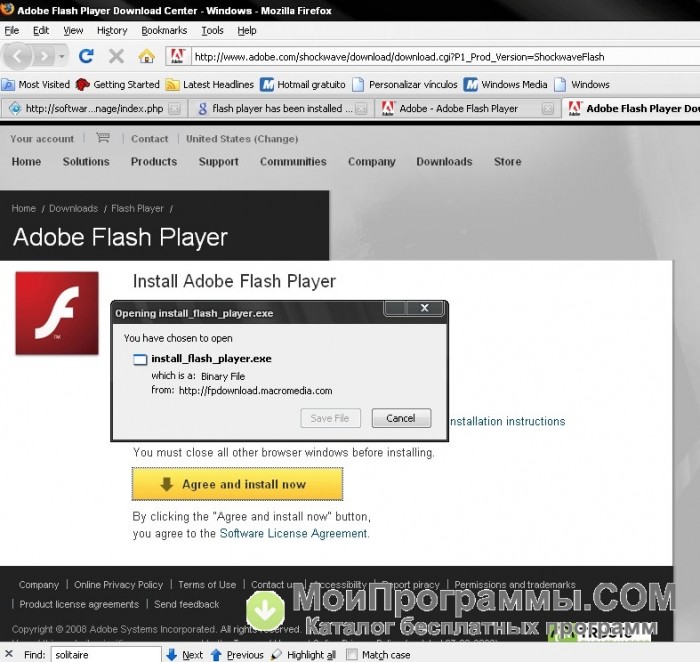700x662 pixels.
Task: Open the Help menu
Action: click(x=246, y=30)
